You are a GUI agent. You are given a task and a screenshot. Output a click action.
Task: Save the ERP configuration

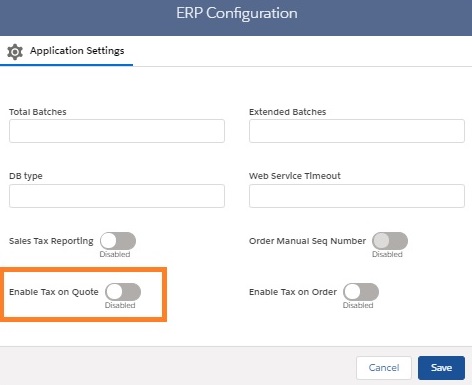point(441,368)
